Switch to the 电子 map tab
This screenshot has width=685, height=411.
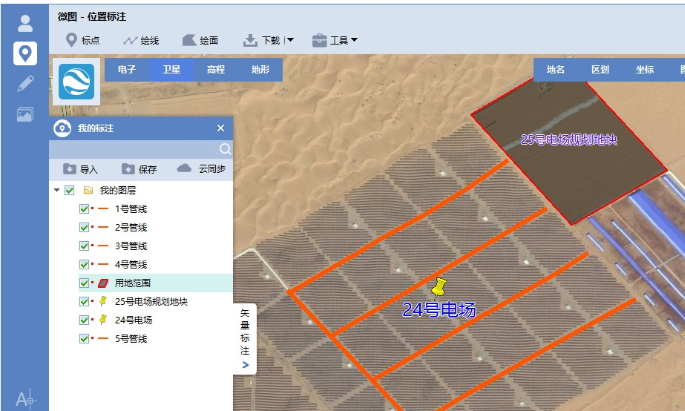tap(127, 69)
